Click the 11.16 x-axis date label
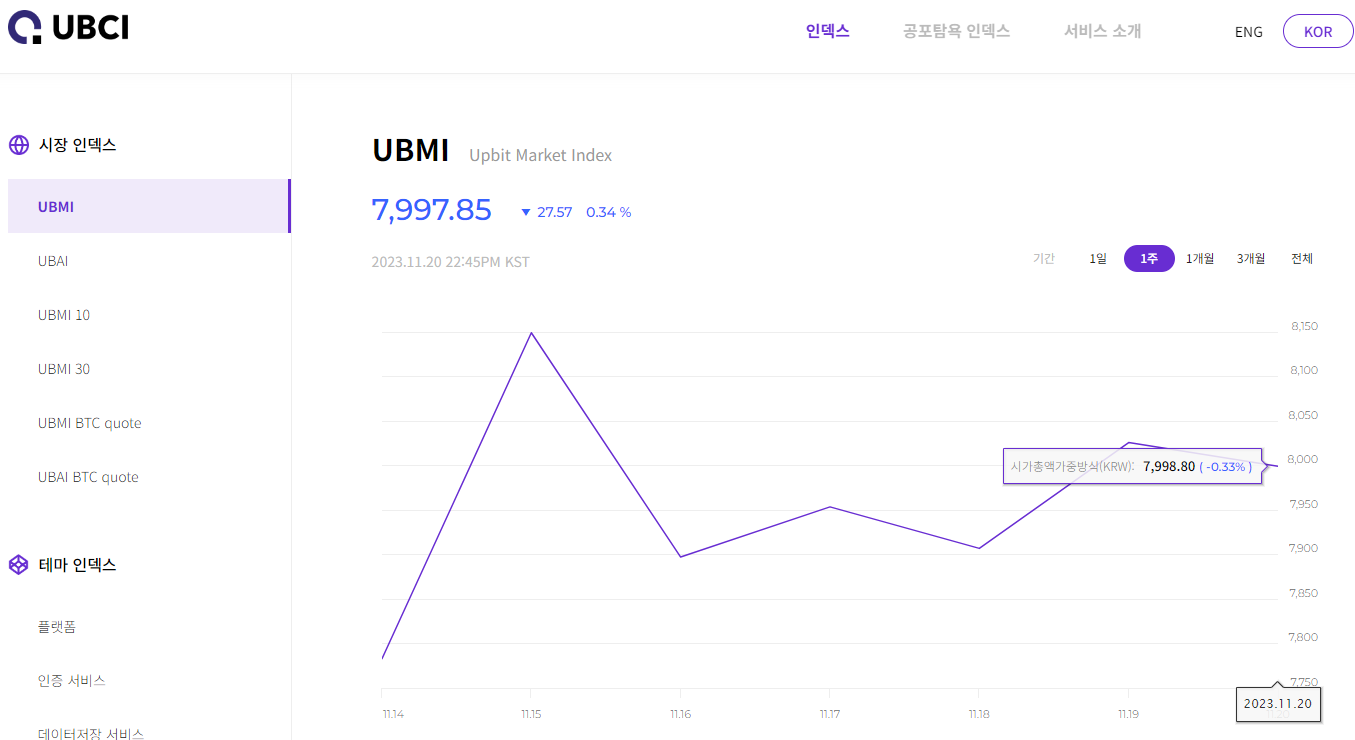This screenshot has height=740, width=1355. [680, 714]
